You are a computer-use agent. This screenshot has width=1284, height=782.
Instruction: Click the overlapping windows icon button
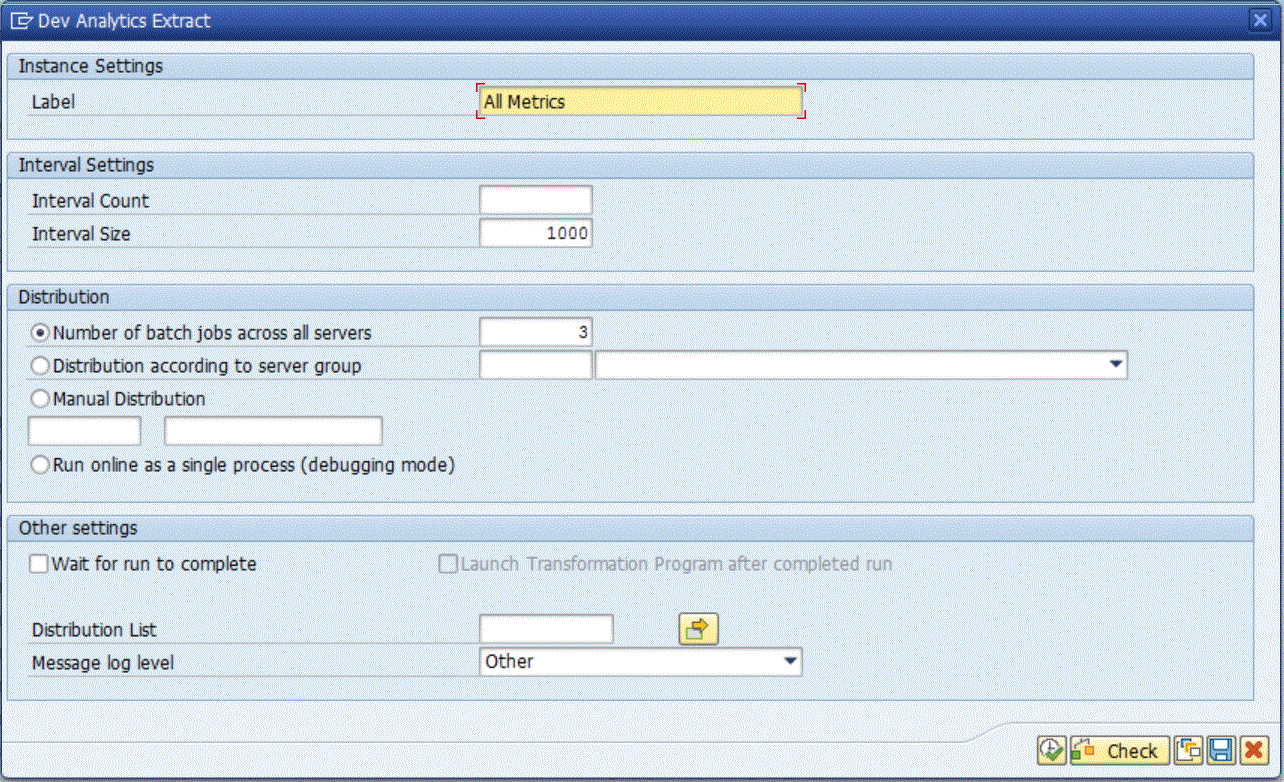[x=1188, y=750]
